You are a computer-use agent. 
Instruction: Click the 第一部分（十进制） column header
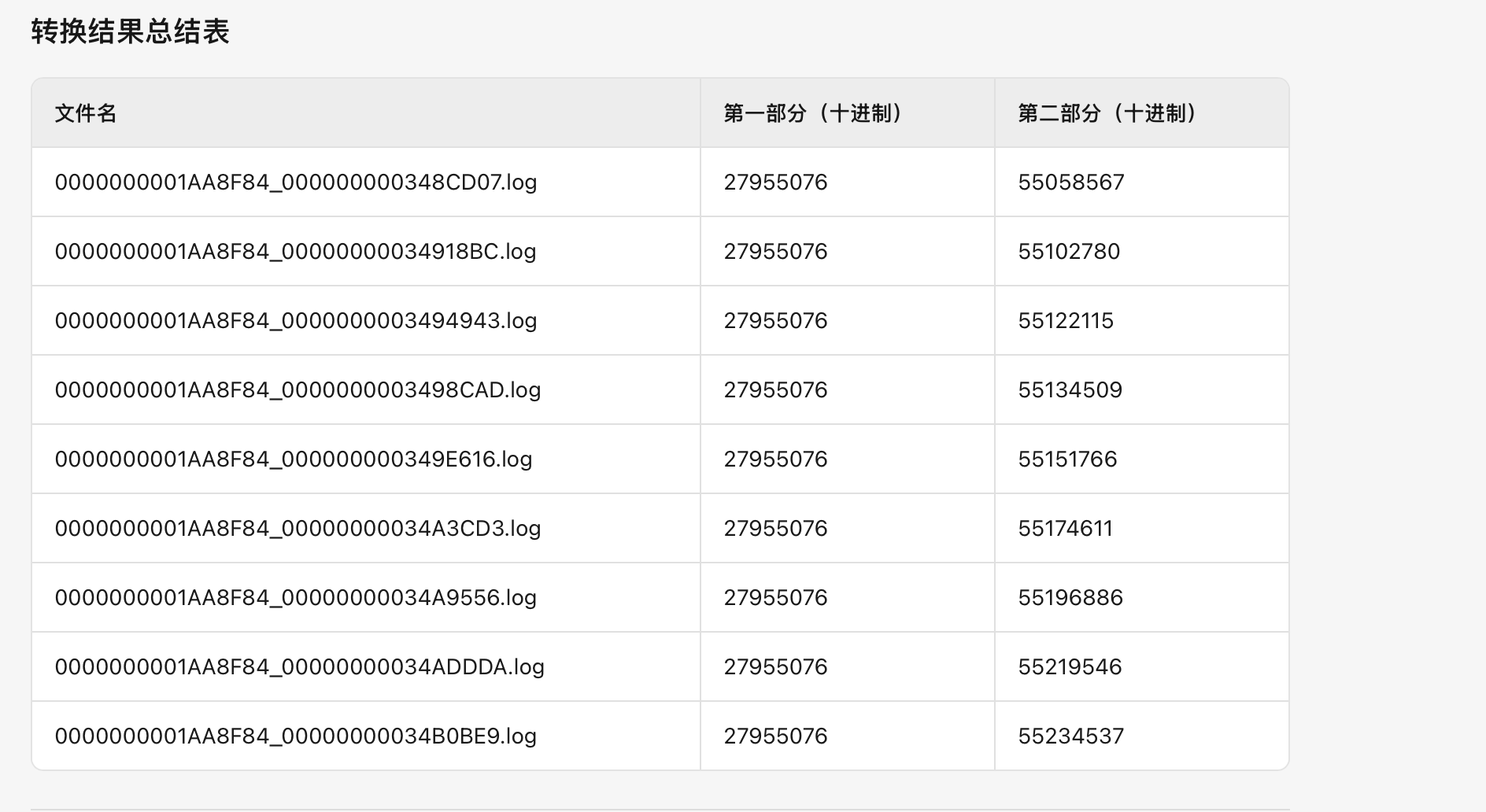coord(814,113)
